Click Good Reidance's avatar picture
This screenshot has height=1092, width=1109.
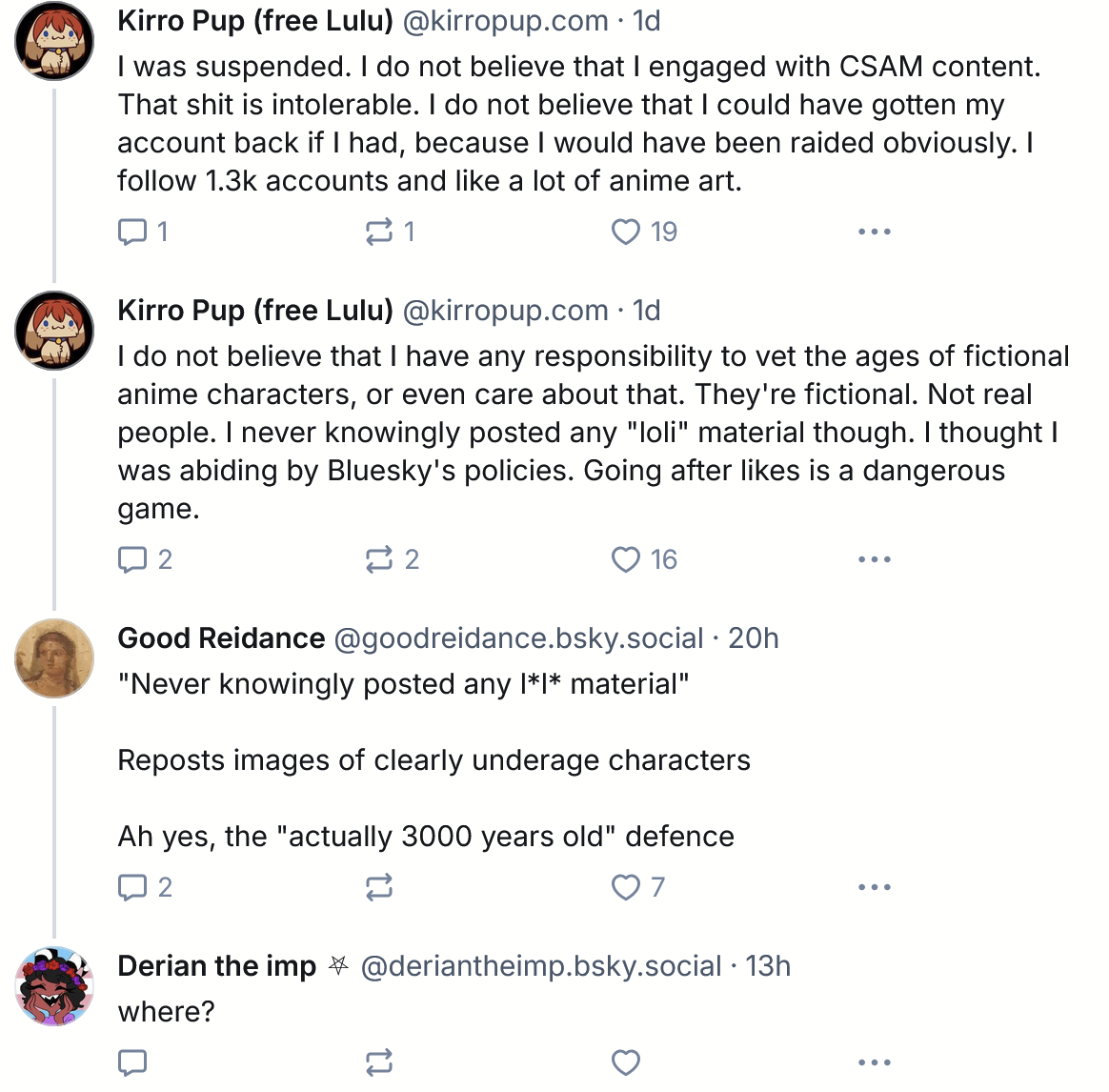(54, 658)
